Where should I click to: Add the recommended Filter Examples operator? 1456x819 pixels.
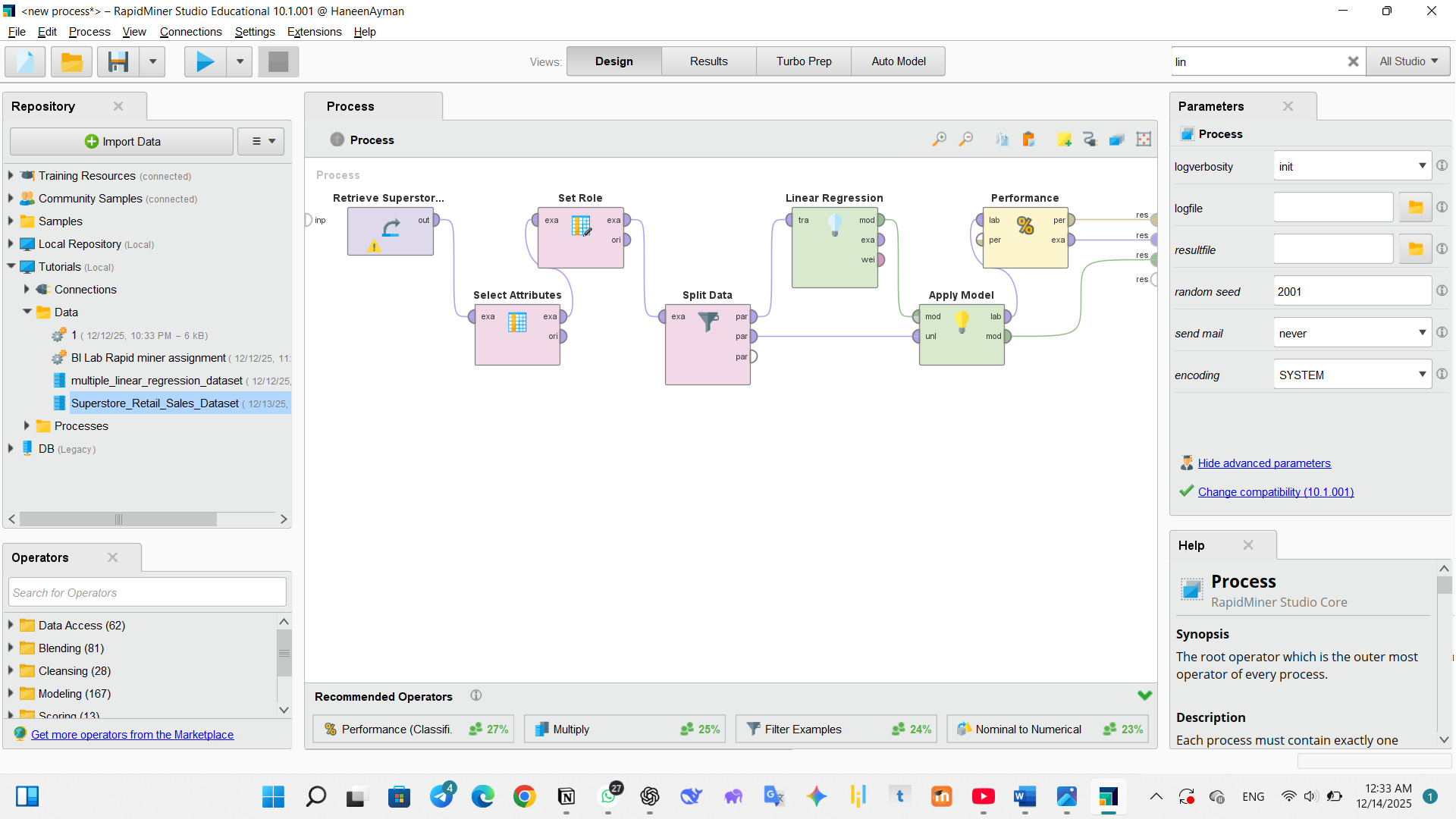coord(836,729)
